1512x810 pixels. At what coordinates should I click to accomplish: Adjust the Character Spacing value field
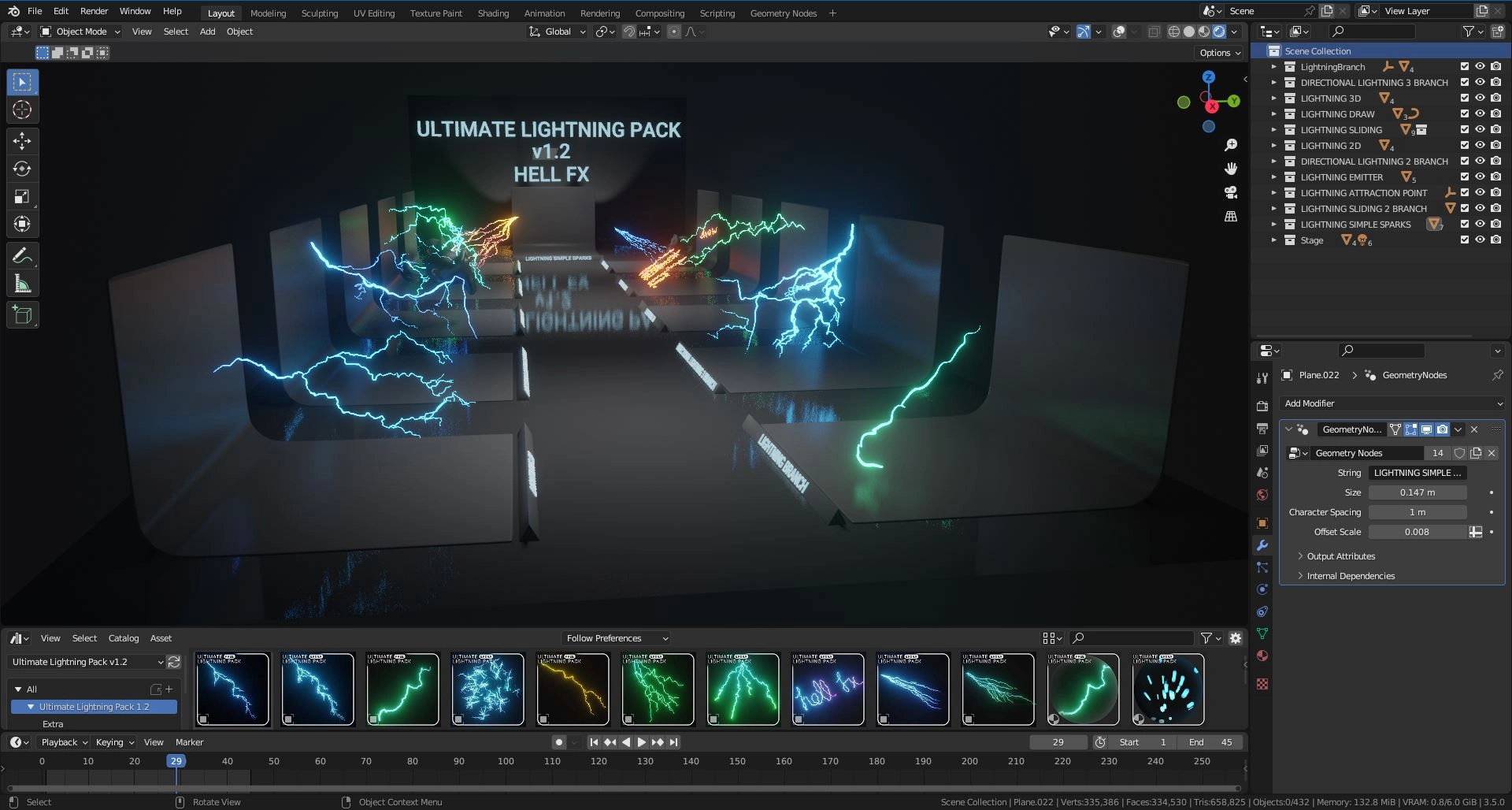[1417, 512]
